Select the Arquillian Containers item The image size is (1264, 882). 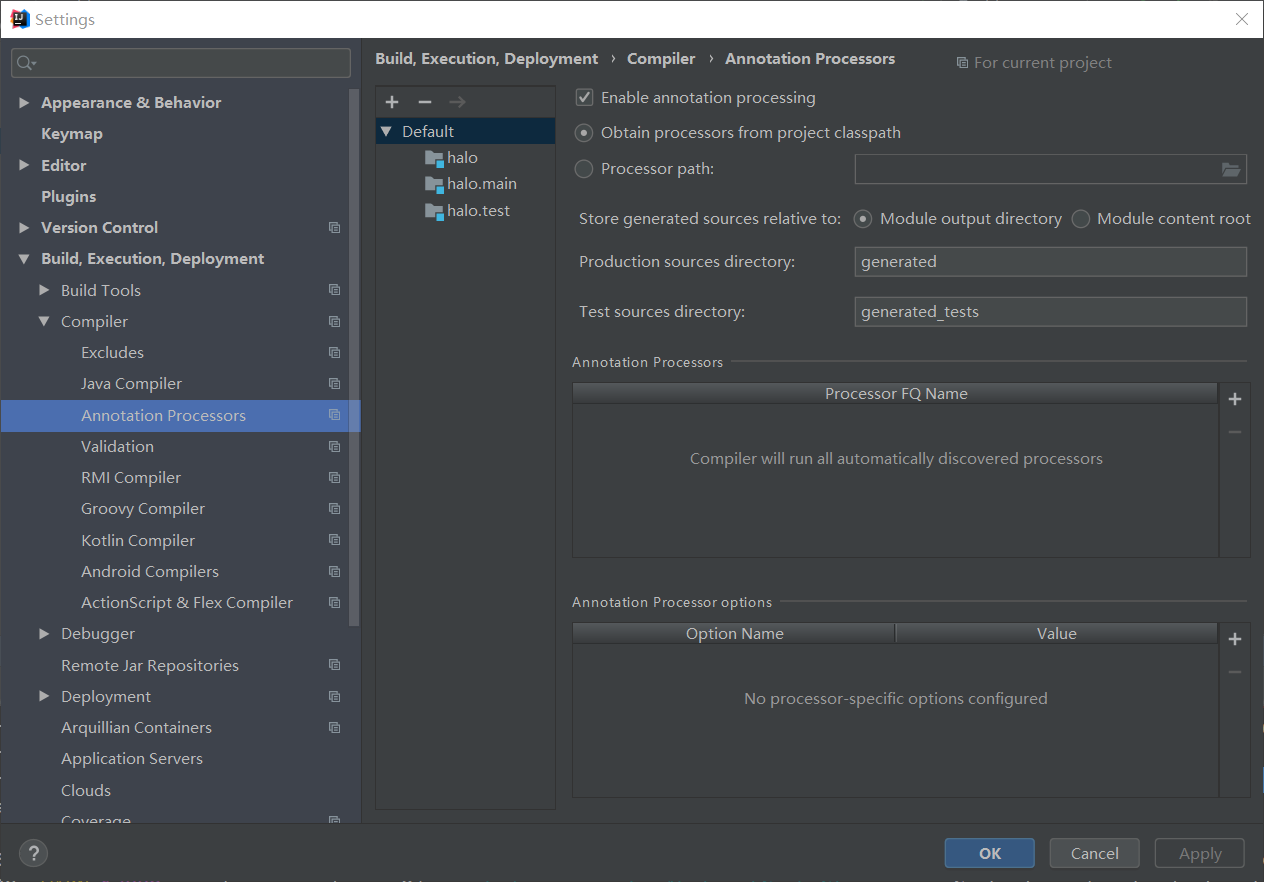136,728
